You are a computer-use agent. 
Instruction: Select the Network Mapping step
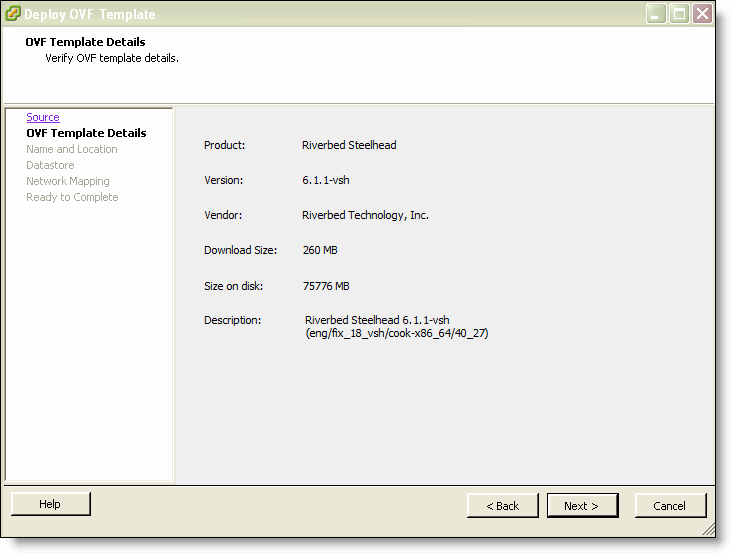[x=68, y=181]
